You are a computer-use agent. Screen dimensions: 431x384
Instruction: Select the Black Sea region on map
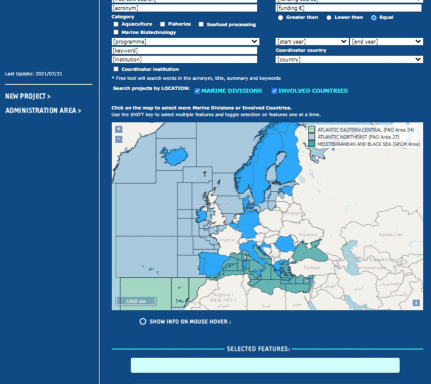tap(309, 252)
